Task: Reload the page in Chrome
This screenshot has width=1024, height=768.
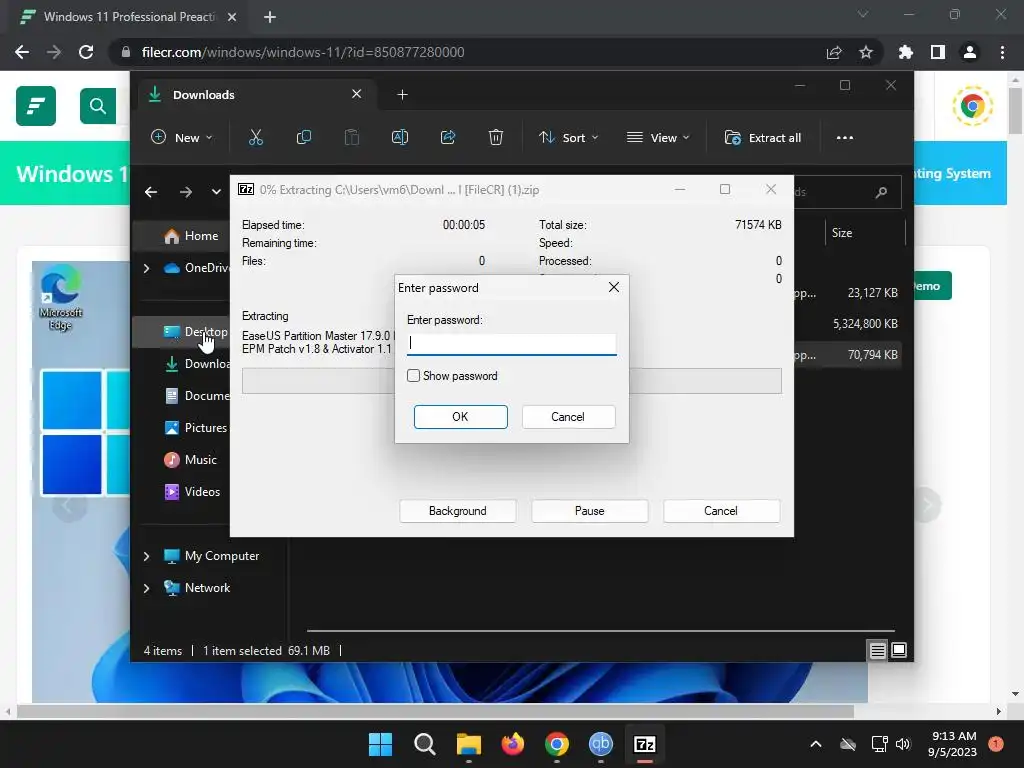Action: click(x=86, y=52)
